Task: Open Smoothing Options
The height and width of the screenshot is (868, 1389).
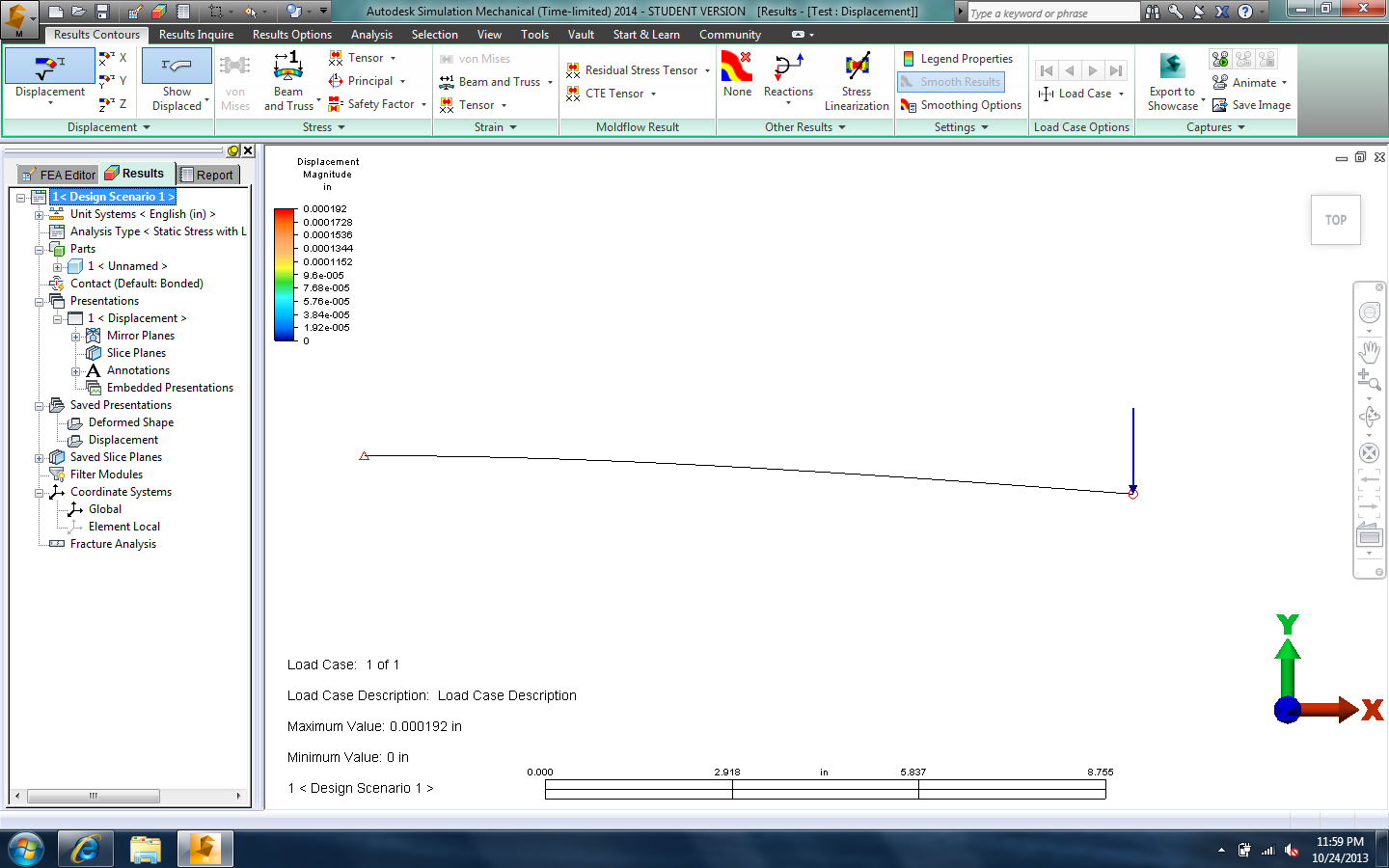Action: tap(961, 105)
